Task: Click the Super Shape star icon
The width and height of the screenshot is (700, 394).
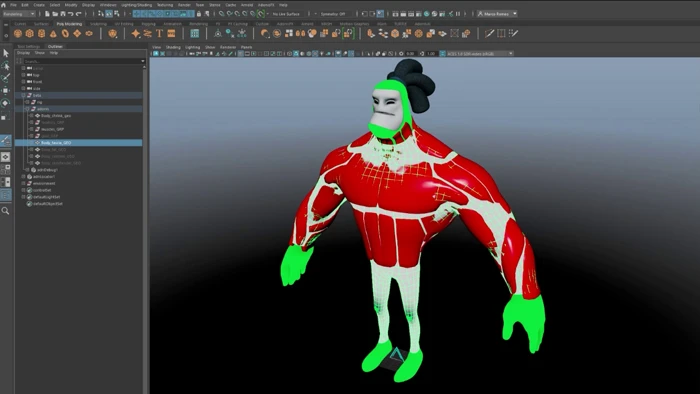Action: click(136, 33)
